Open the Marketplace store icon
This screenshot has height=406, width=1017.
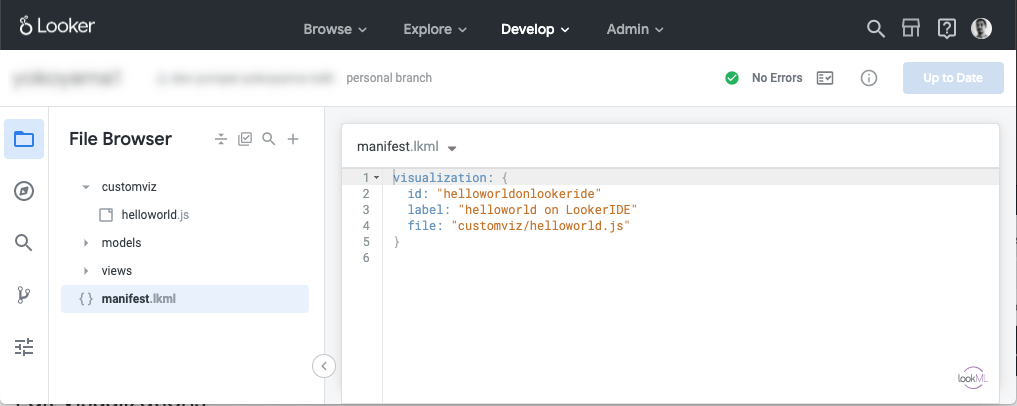(x=911, y=29)
